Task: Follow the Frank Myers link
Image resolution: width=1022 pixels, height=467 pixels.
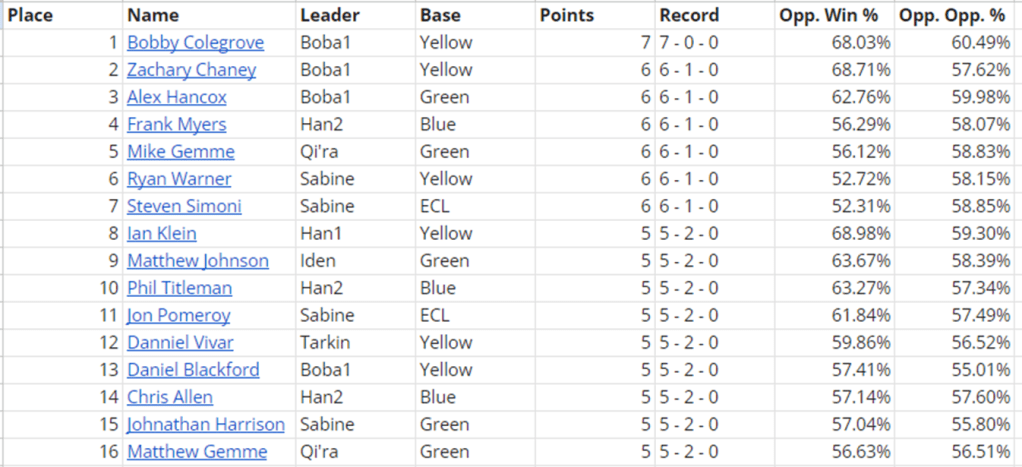Action: point(176,124)
